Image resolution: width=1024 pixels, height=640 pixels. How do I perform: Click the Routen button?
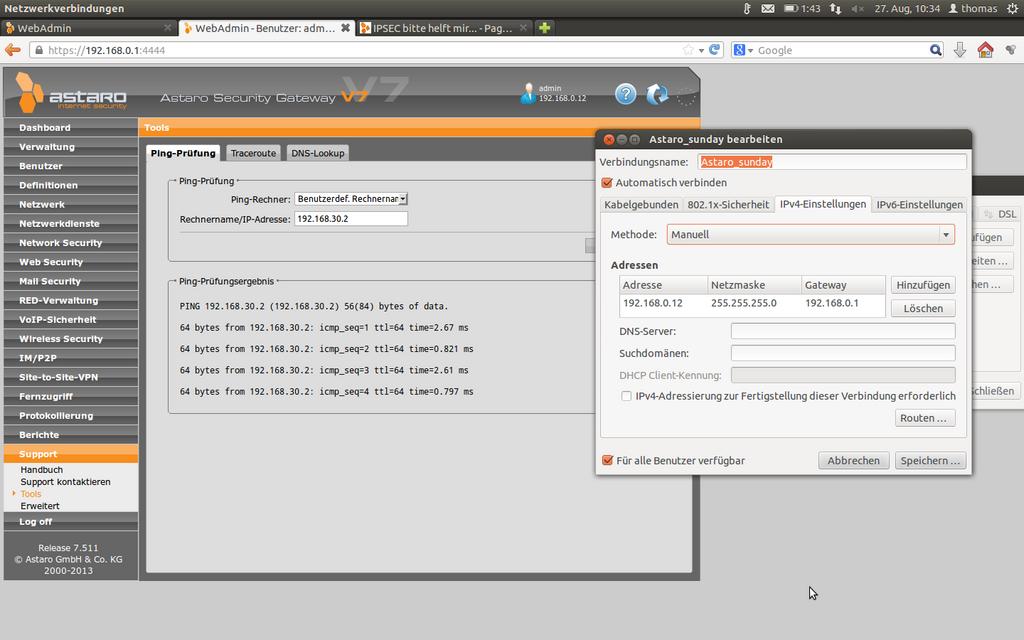point(924,418)
